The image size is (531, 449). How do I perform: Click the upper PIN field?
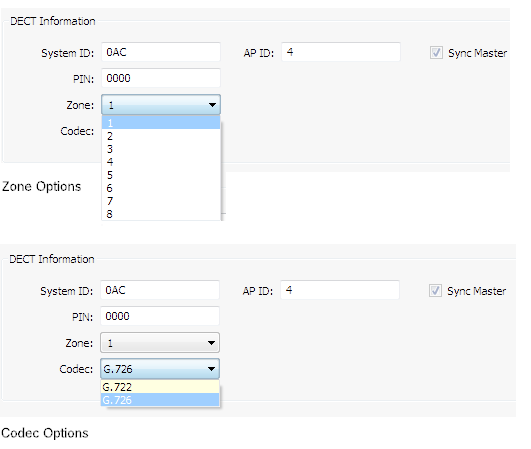[161, 78]
